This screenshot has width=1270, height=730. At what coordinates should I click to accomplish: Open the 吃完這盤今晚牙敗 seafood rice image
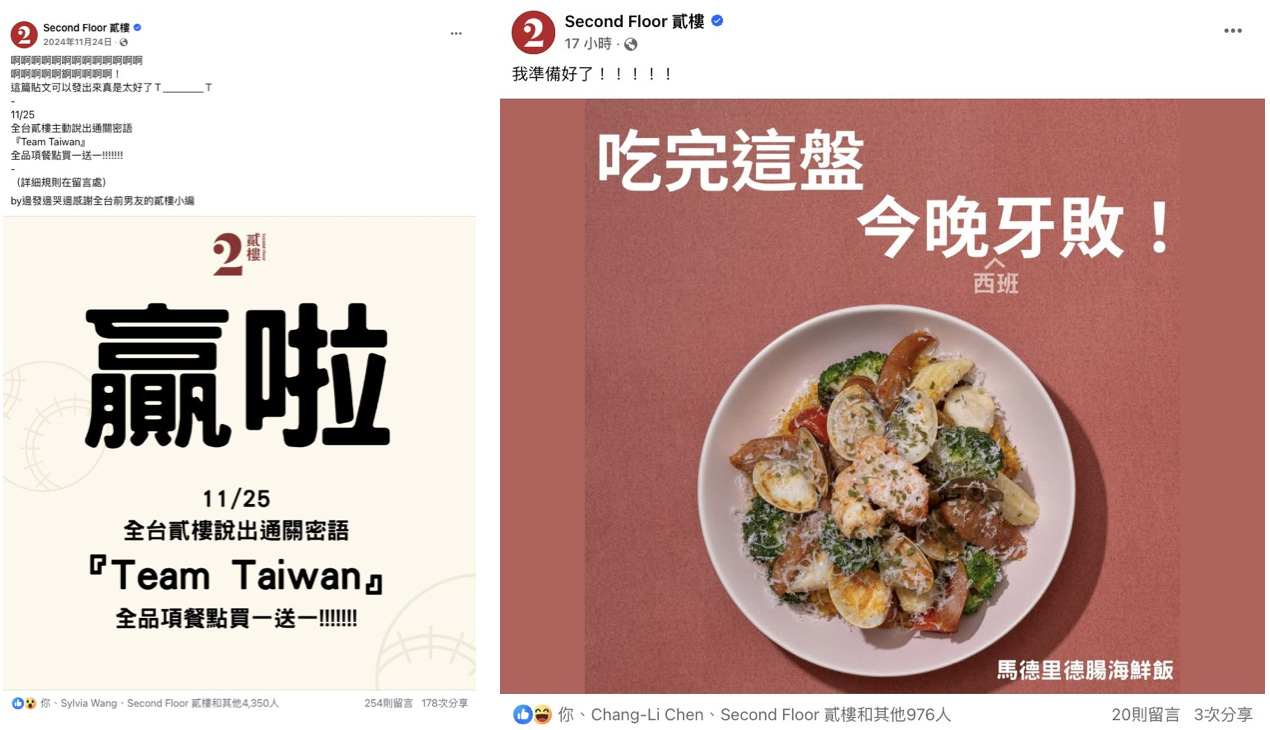[x=882, y=396]
